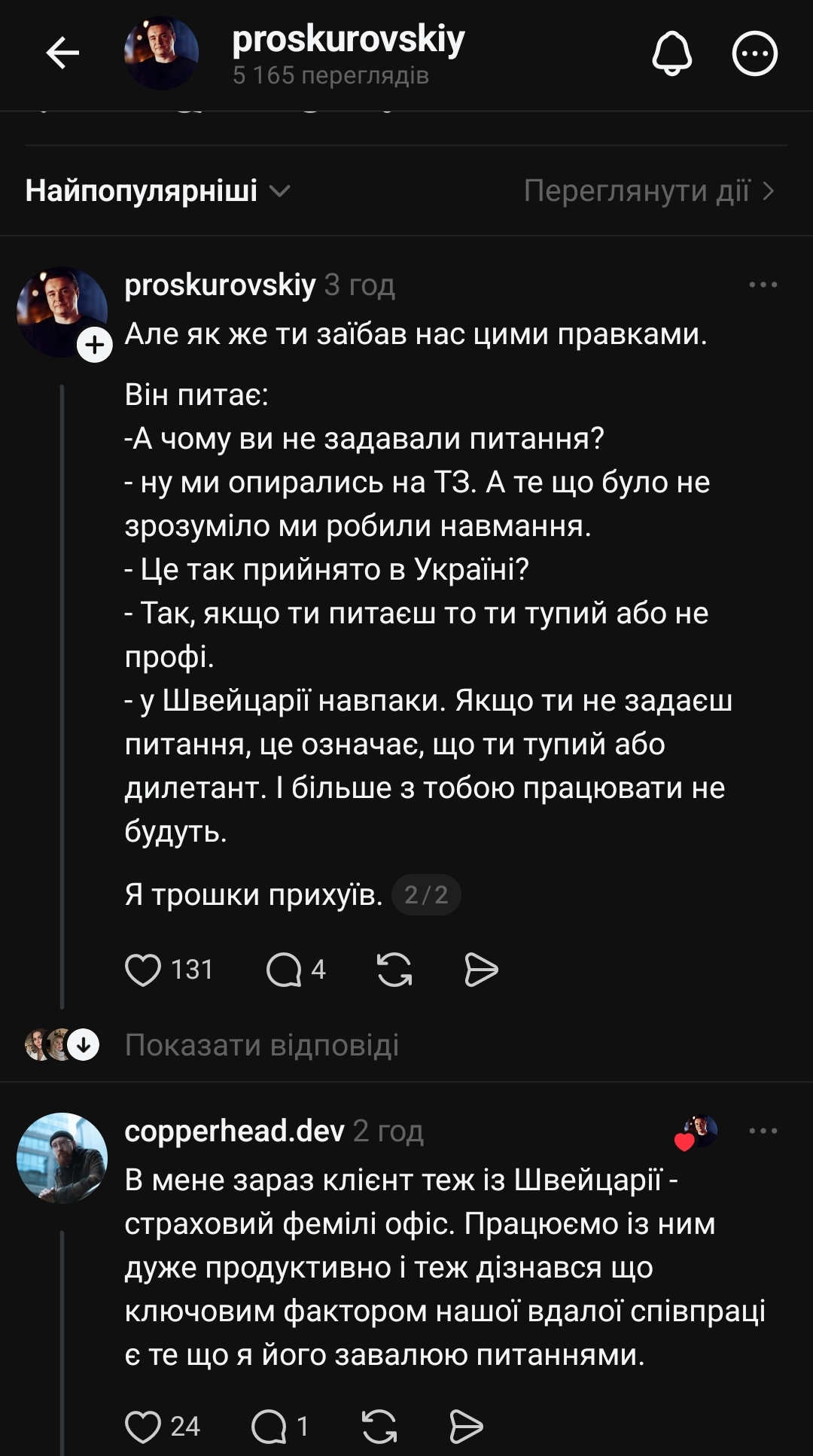Share proskurovskiy's comment via the paper plane
The width and height of the screenshot is (813, 1456).
pos(482,970)
